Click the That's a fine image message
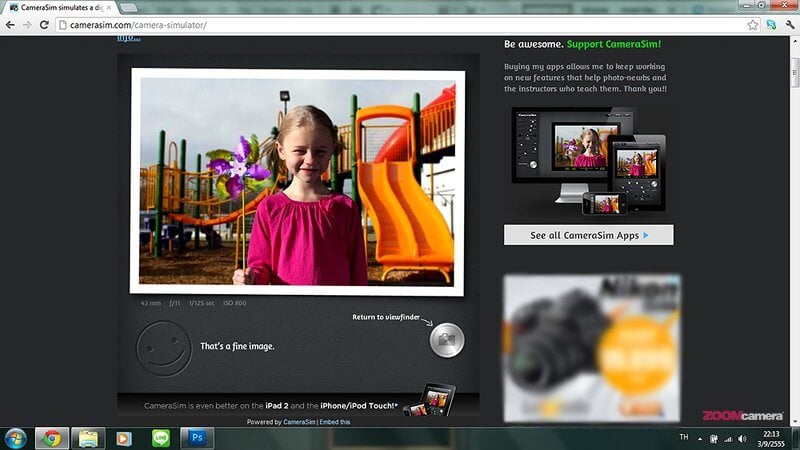This screenshot has width=800, height=450. 237,346
